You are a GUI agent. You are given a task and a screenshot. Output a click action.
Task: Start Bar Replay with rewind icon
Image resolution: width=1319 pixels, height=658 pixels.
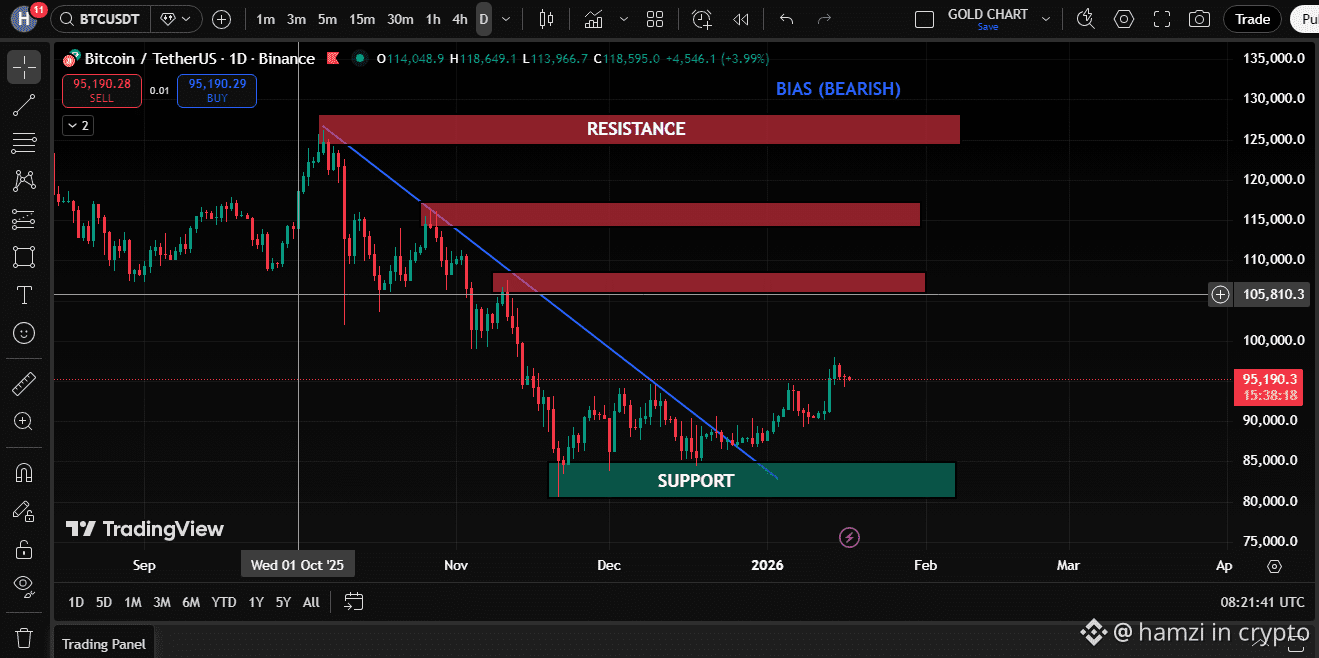(741, 19)
